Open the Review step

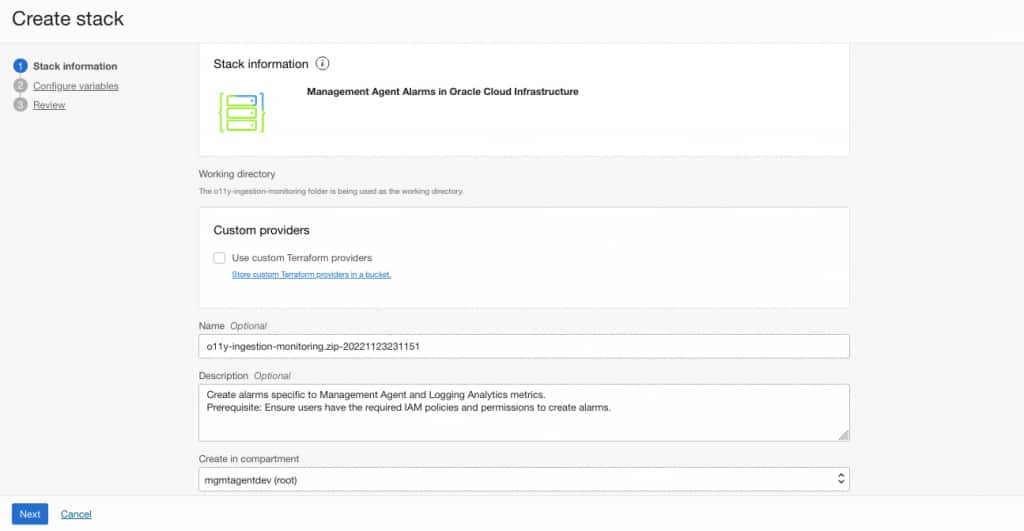49,105
